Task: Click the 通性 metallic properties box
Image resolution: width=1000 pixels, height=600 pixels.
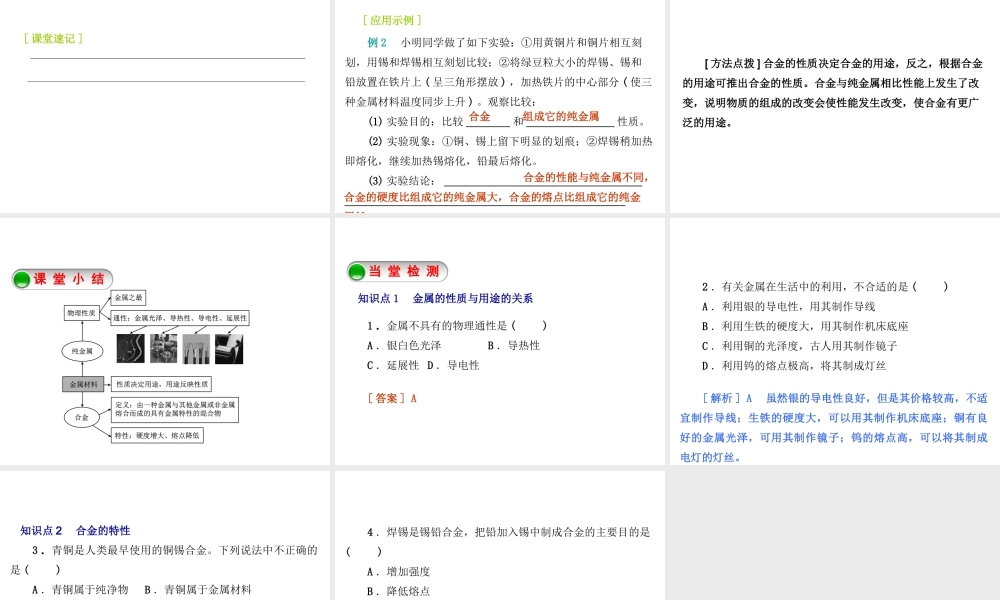Action: (x=180, y=318)
